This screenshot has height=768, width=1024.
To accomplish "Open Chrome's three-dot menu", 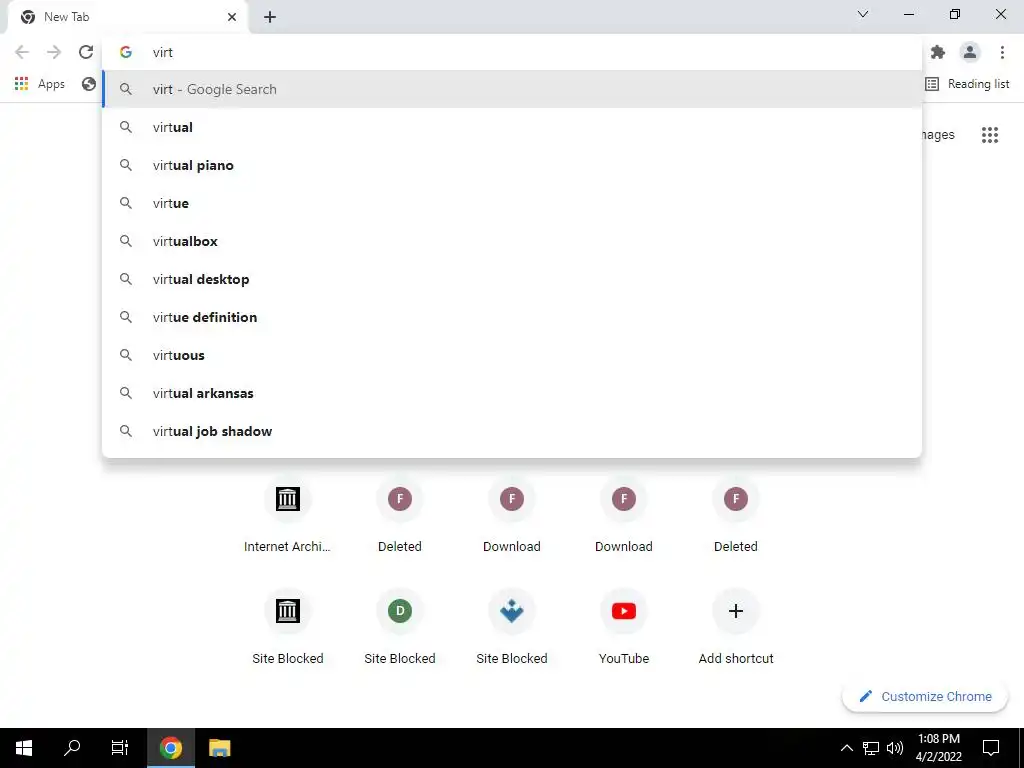I will (x=1002, y=52).
